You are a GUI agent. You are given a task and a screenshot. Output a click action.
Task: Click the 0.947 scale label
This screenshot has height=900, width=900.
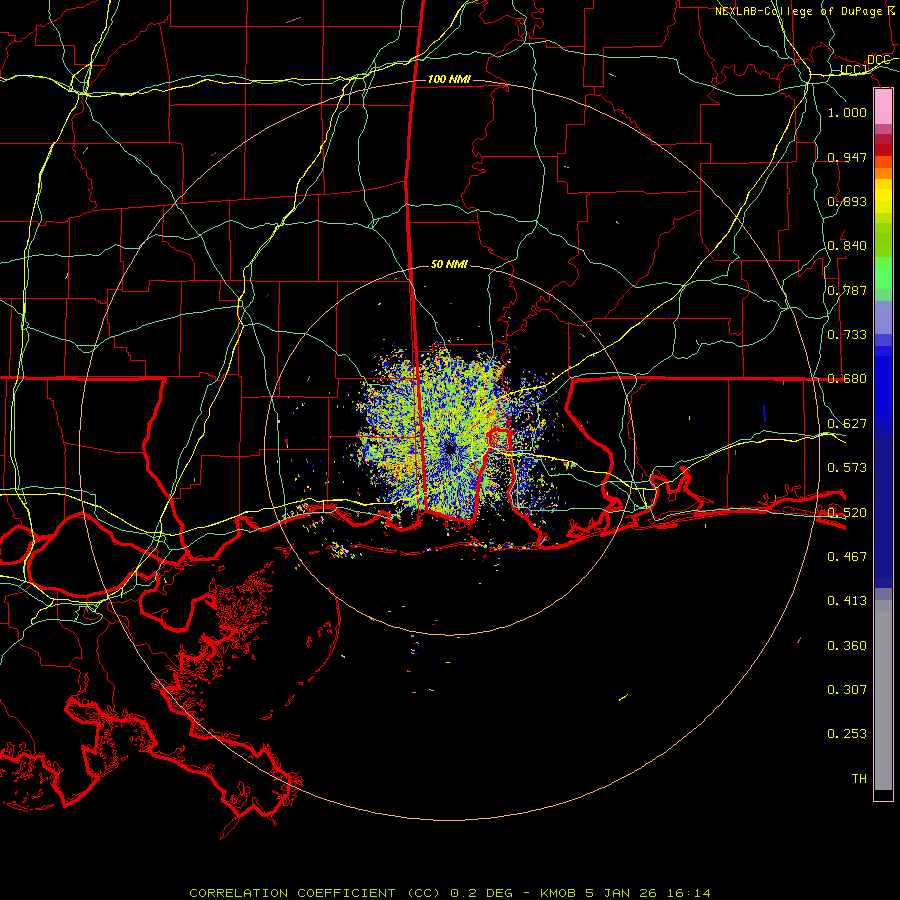(847, 157)
